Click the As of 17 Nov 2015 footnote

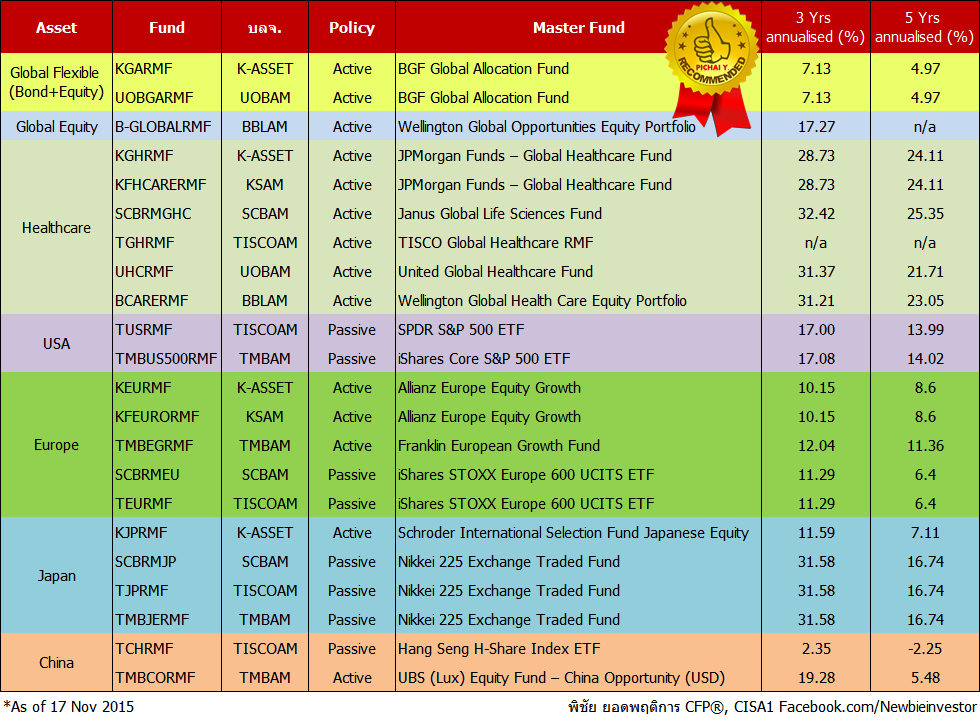68,707
